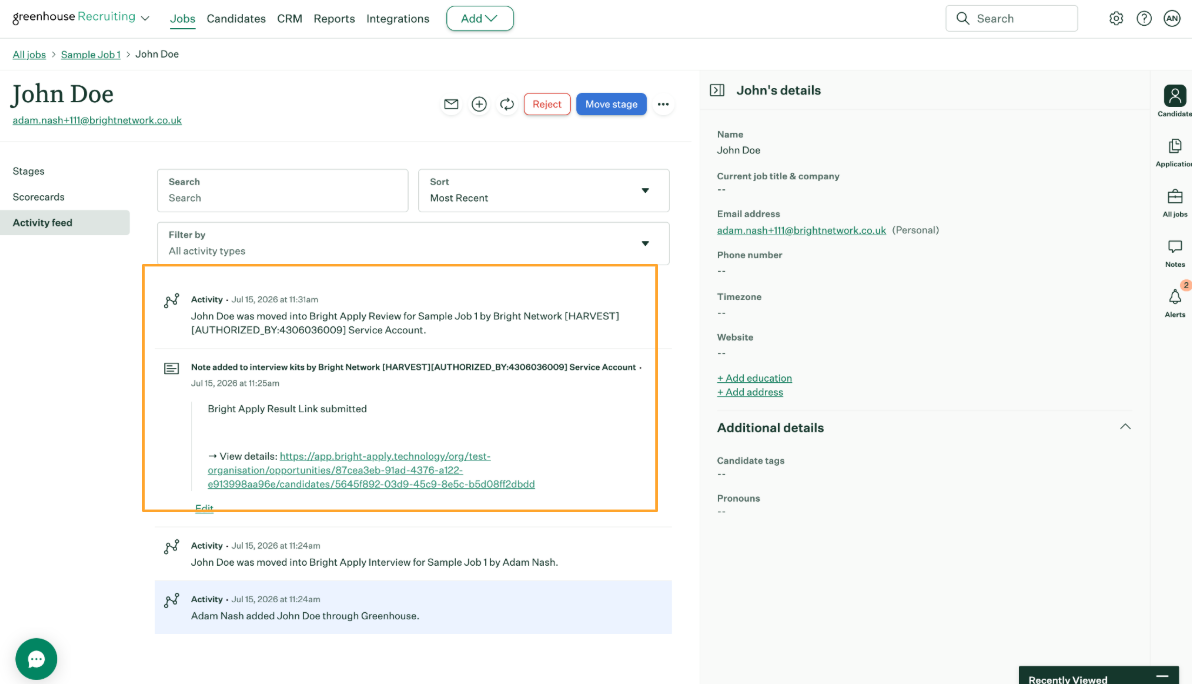Open settings gear icon
This screenshot has height=684, width=1192.
click(1116, 18)
